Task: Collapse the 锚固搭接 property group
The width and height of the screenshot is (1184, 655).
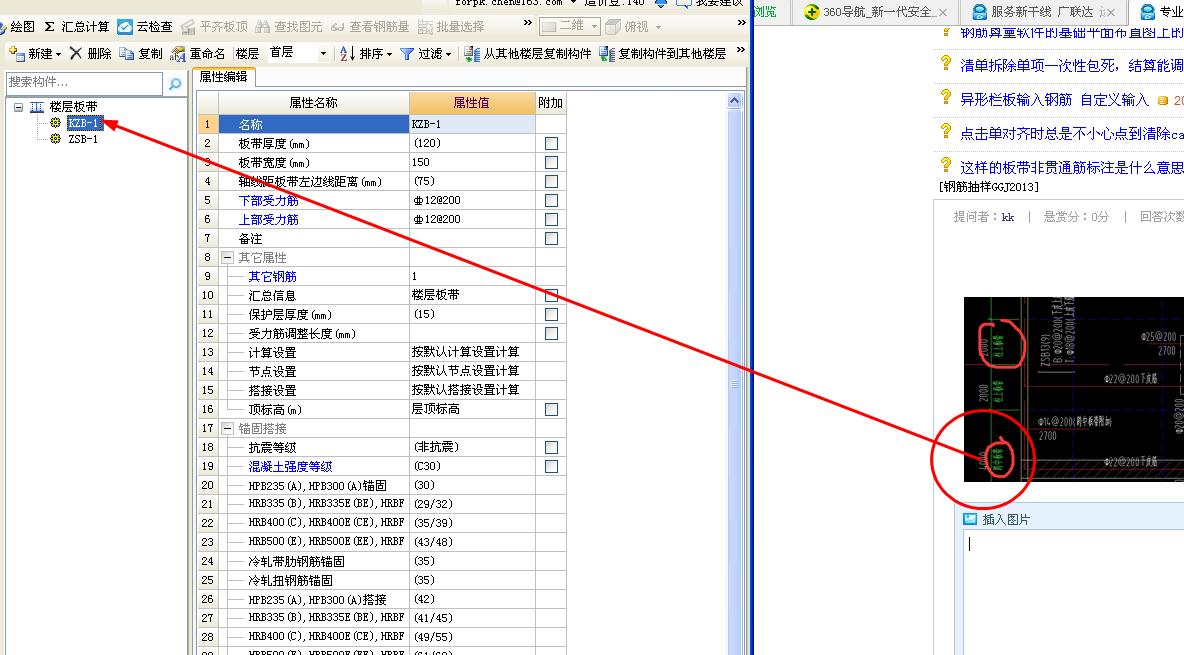Action: (x=227, y=428)
